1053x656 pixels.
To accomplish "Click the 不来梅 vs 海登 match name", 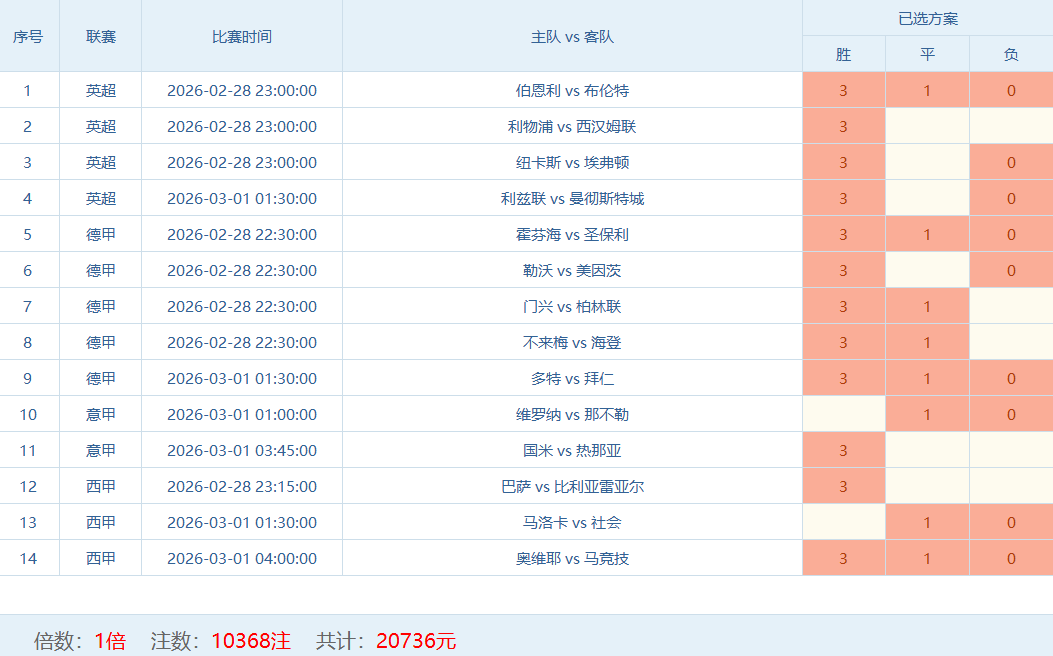I will coord(572,343).
